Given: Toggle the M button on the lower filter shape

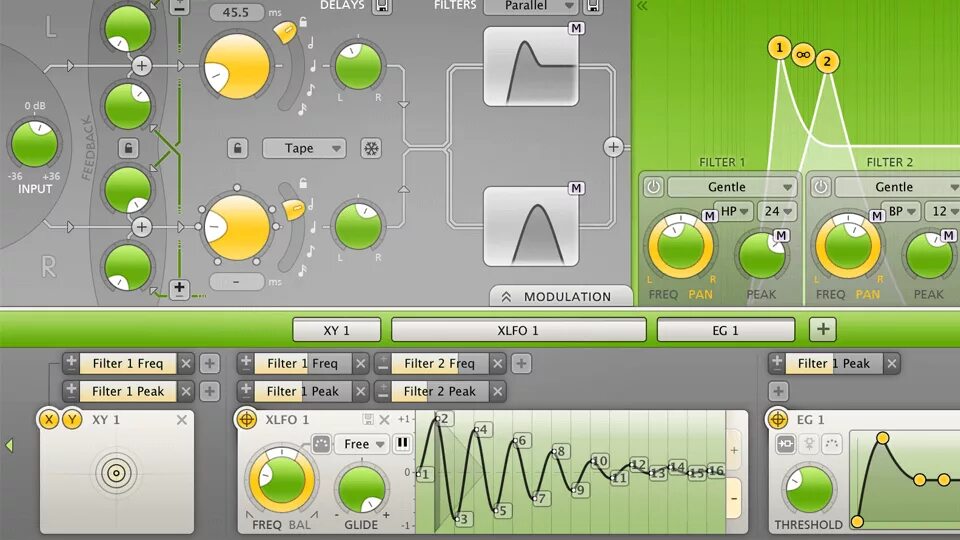Looking at the screenshot, I should (576, 189).
